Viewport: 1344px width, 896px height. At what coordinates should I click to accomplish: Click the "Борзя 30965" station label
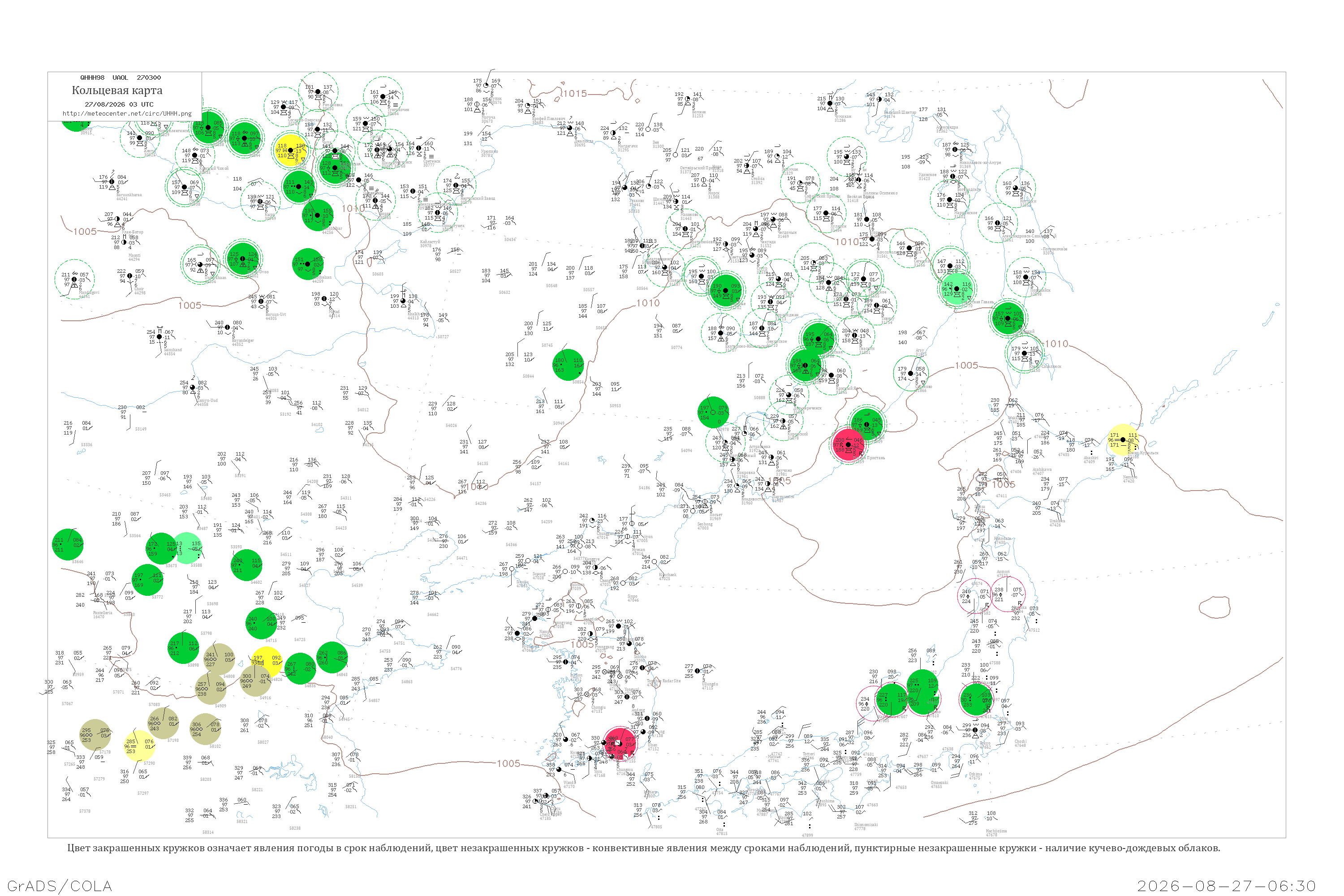pyautogui.click(x=384, y=215)
